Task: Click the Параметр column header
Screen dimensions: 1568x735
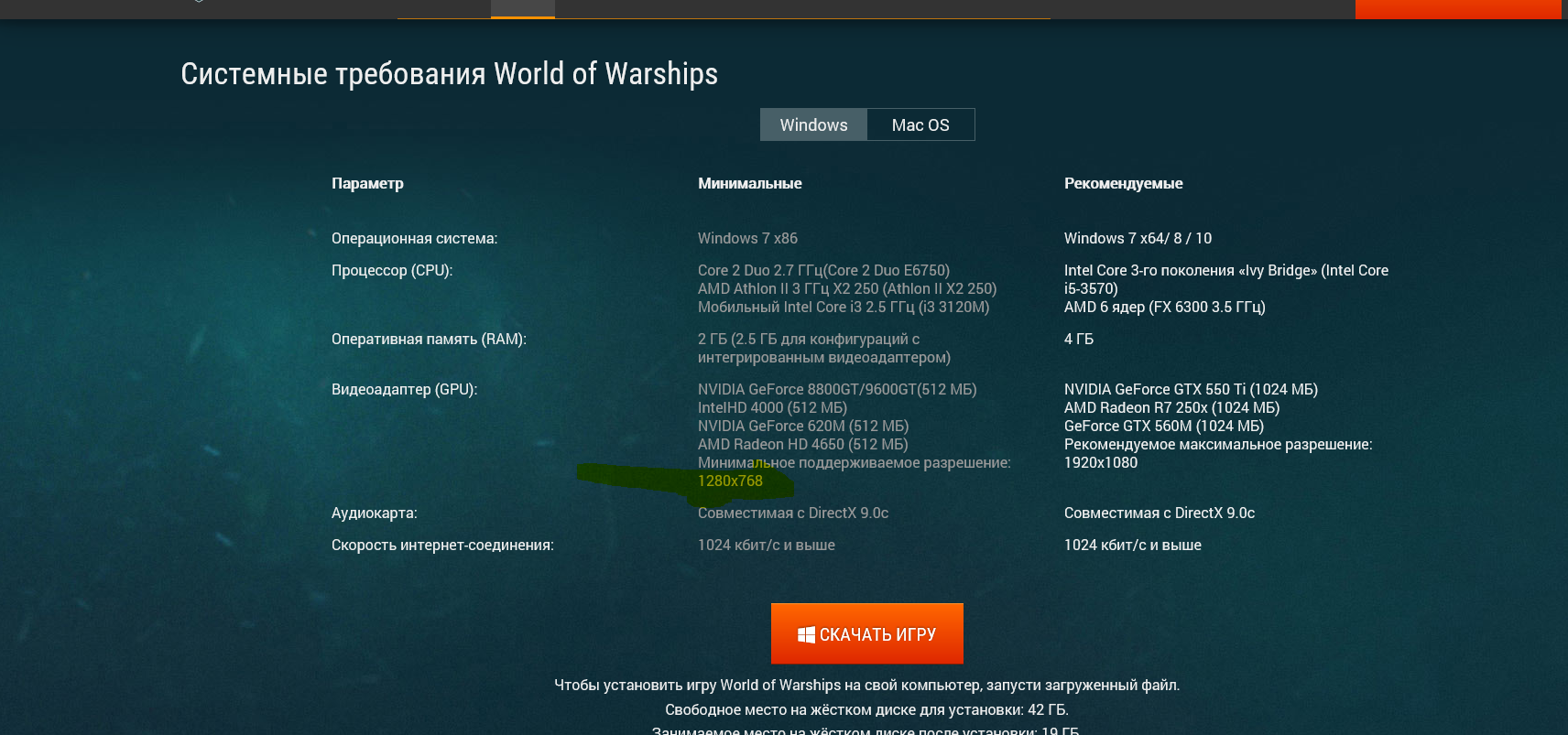Action: pos(367,183)
